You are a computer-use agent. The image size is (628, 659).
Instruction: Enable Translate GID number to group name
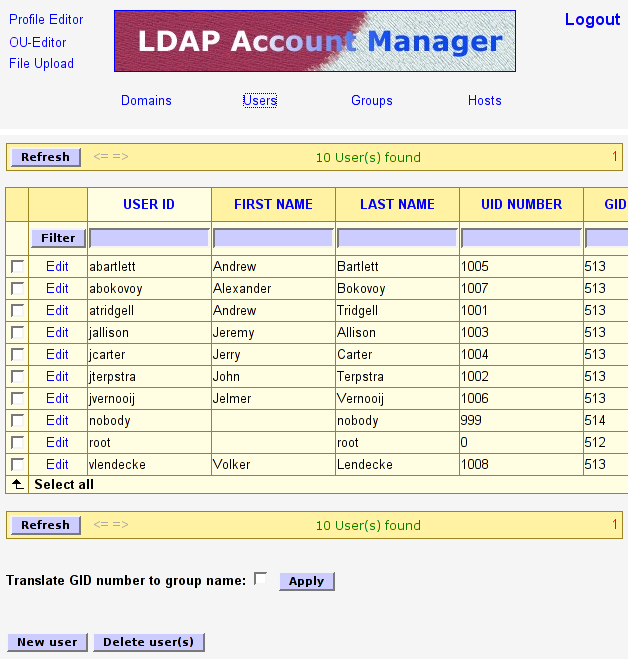(x=261, y=579)
